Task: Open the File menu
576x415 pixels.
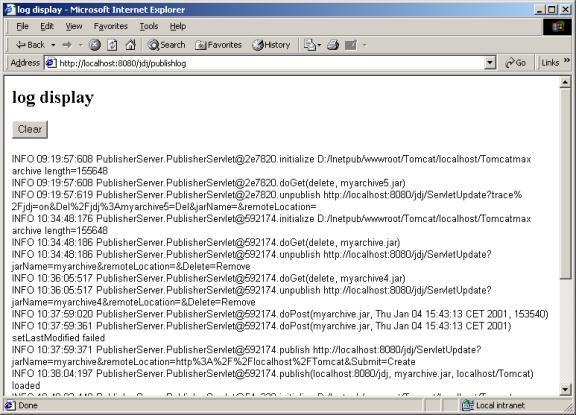Action: click(22, 26)
